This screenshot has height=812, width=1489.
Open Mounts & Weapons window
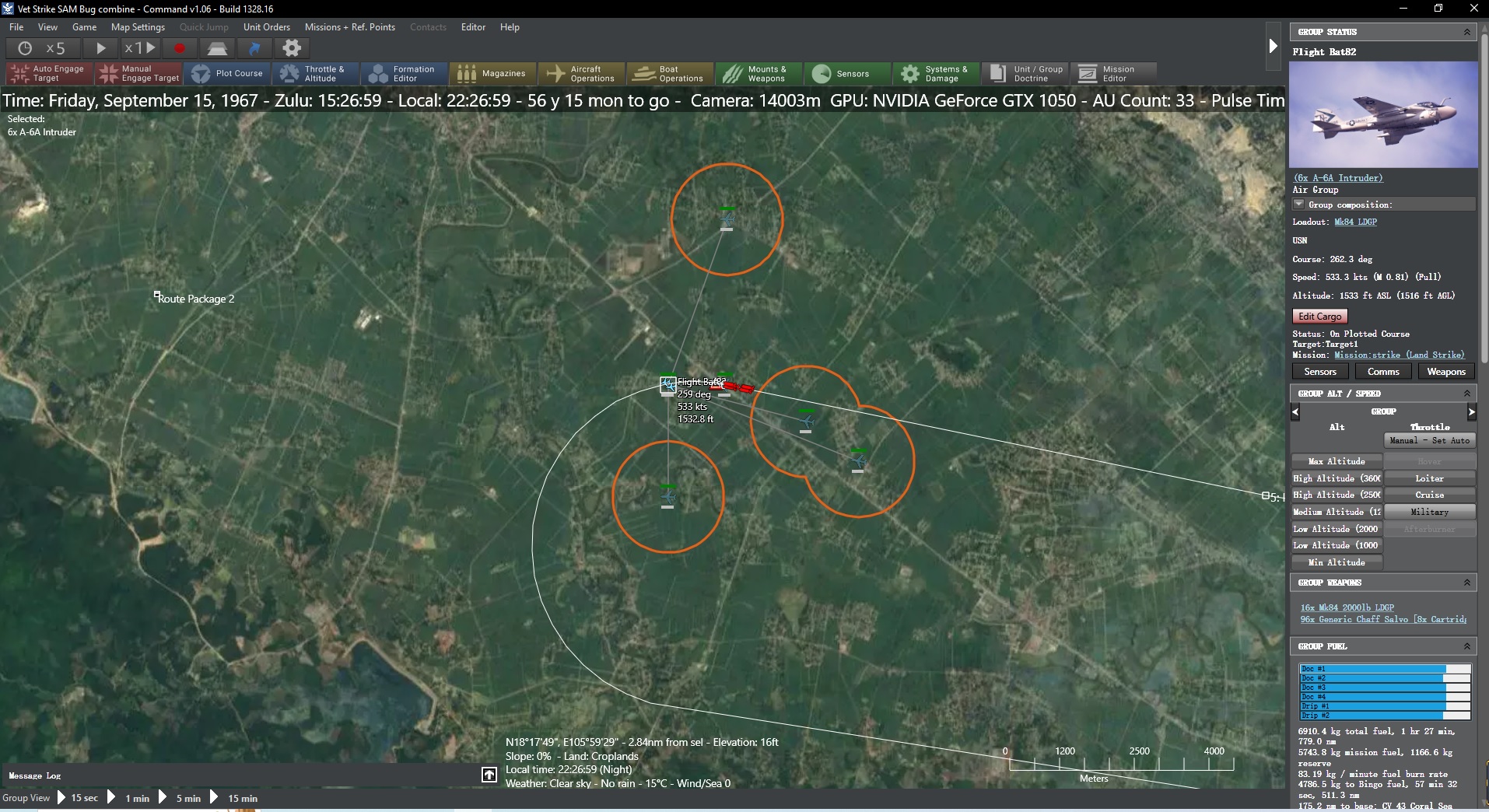coord(759,74)
